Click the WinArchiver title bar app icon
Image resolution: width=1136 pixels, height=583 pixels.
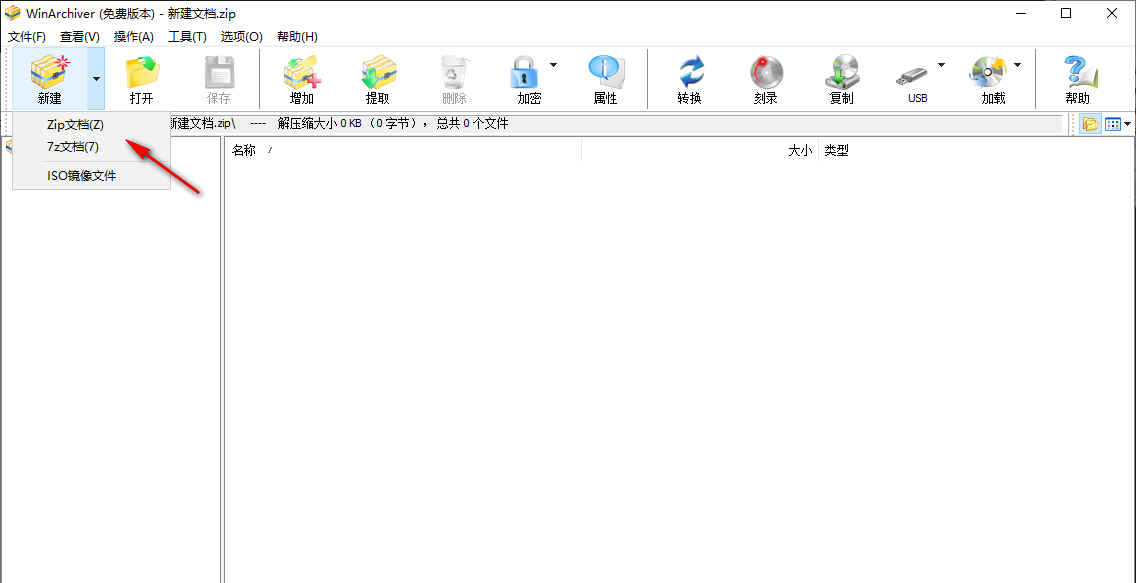point(12,14)
